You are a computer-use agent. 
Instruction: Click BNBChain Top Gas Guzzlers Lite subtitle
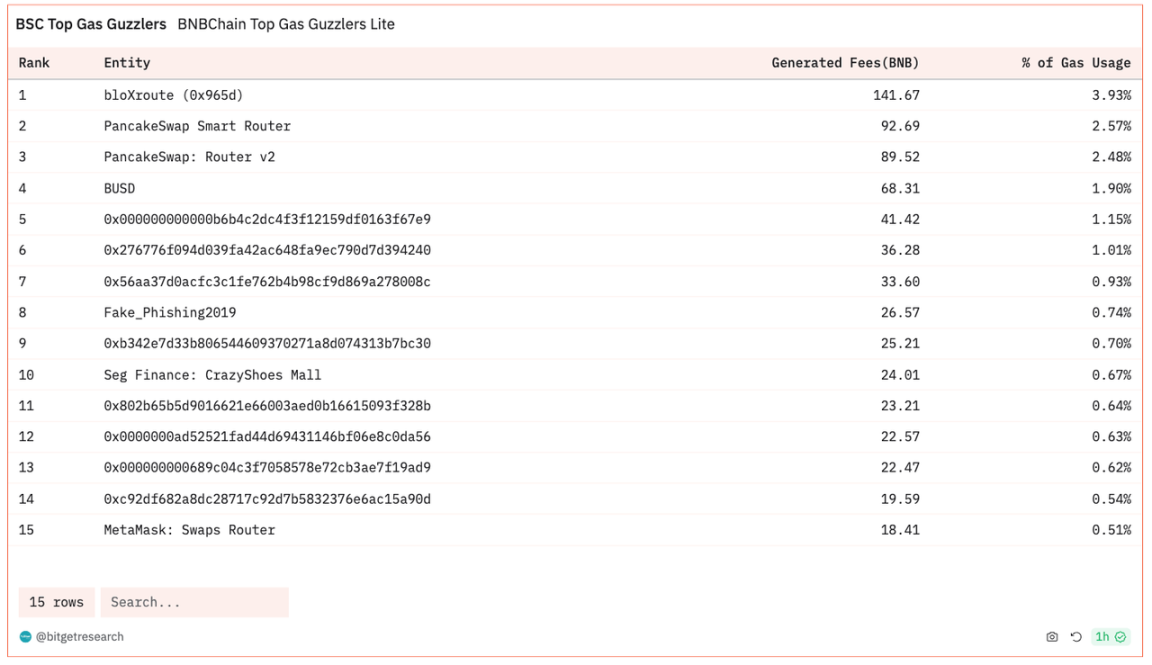coord(286,24)
